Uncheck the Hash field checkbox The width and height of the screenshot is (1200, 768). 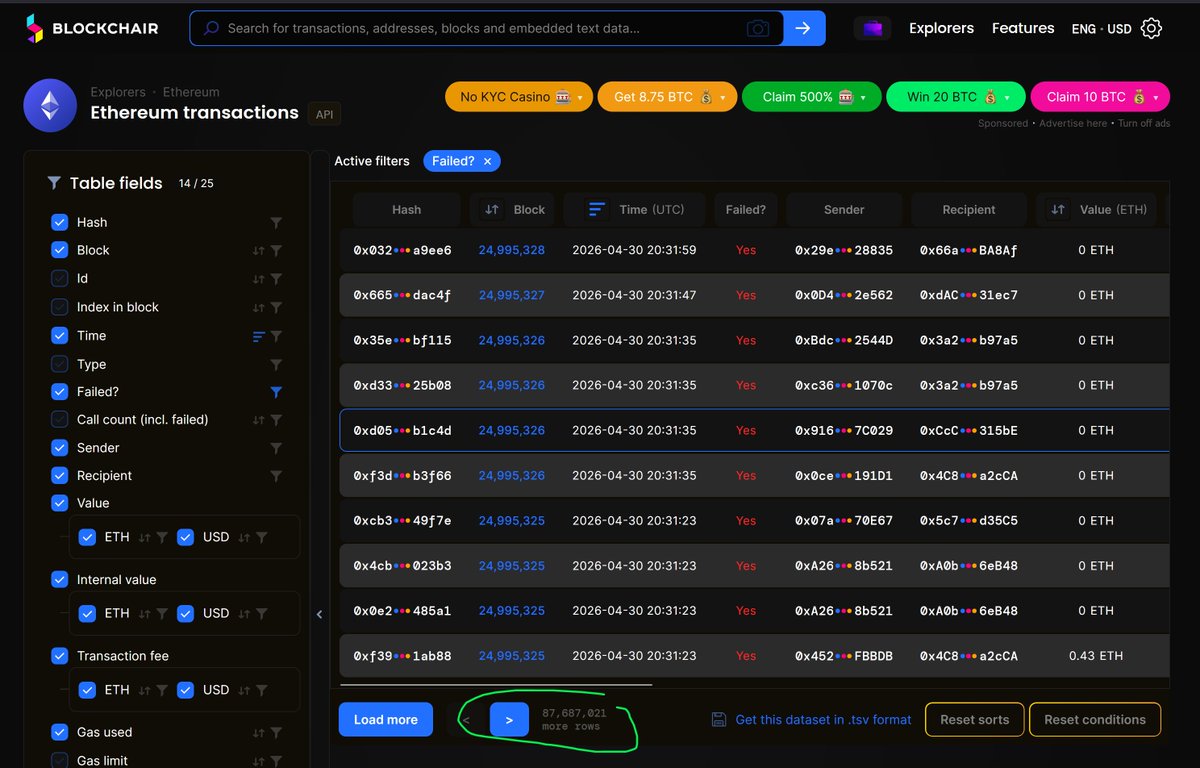59,222
